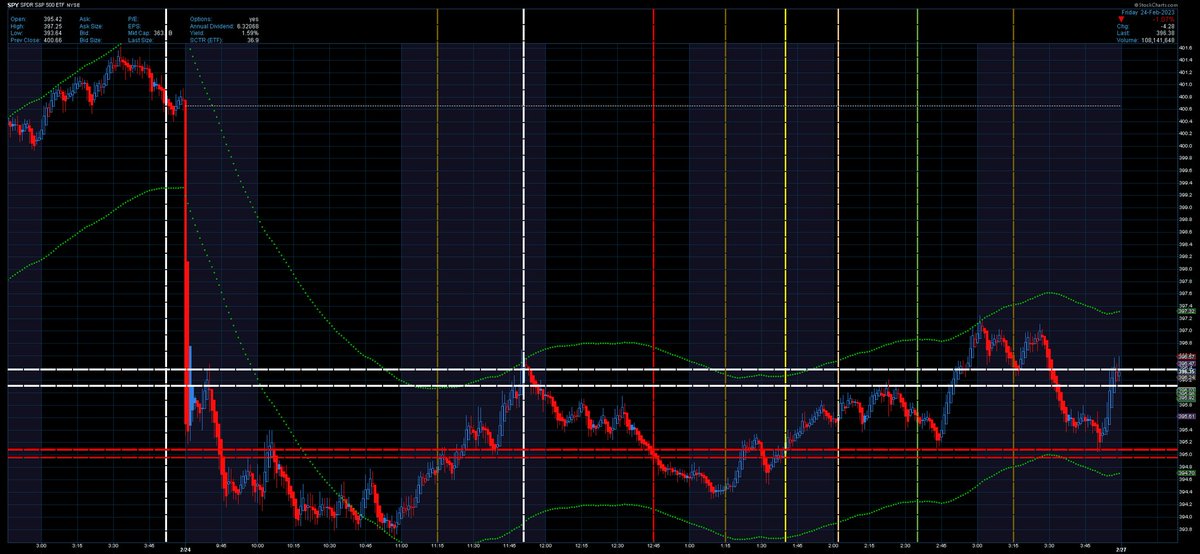Click the 394.70 green price tag
1200x554 pixels.
click(1187, 473)
